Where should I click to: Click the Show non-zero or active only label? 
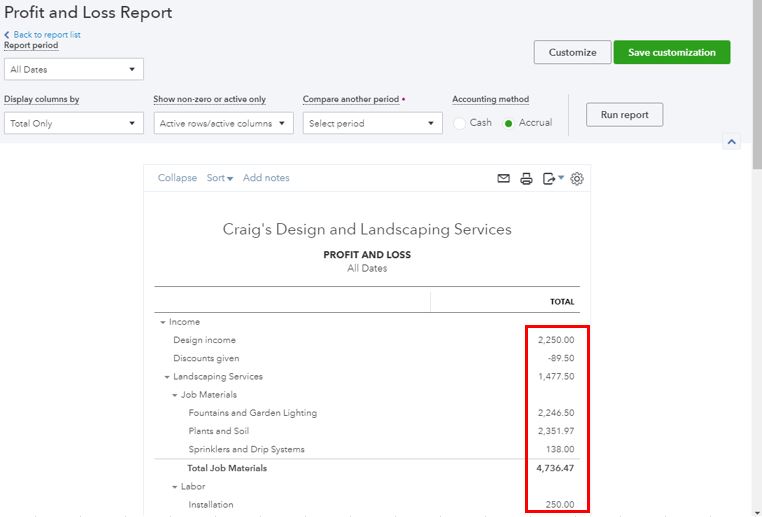click(209, 99)
